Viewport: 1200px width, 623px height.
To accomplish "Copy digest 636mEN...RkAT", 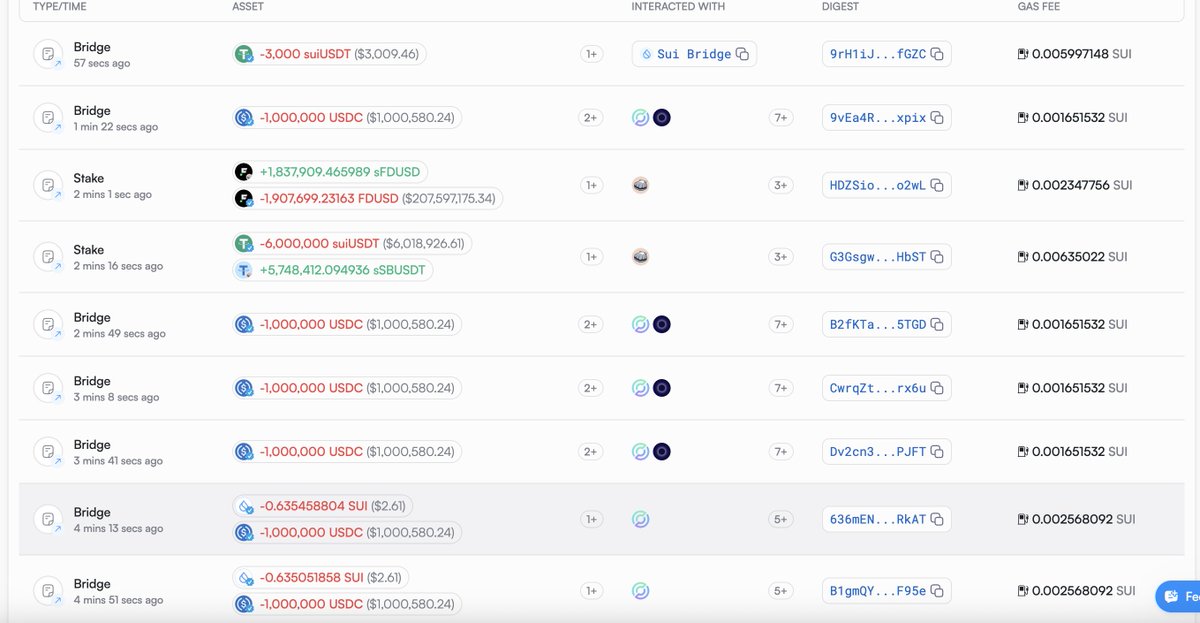I will coord(937,519).
